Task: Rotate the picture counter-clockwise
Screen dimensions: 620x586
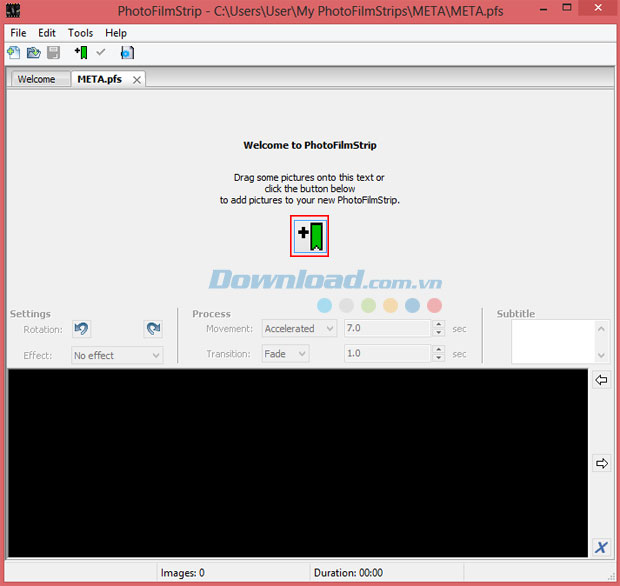Action: (x=81, y=329)
